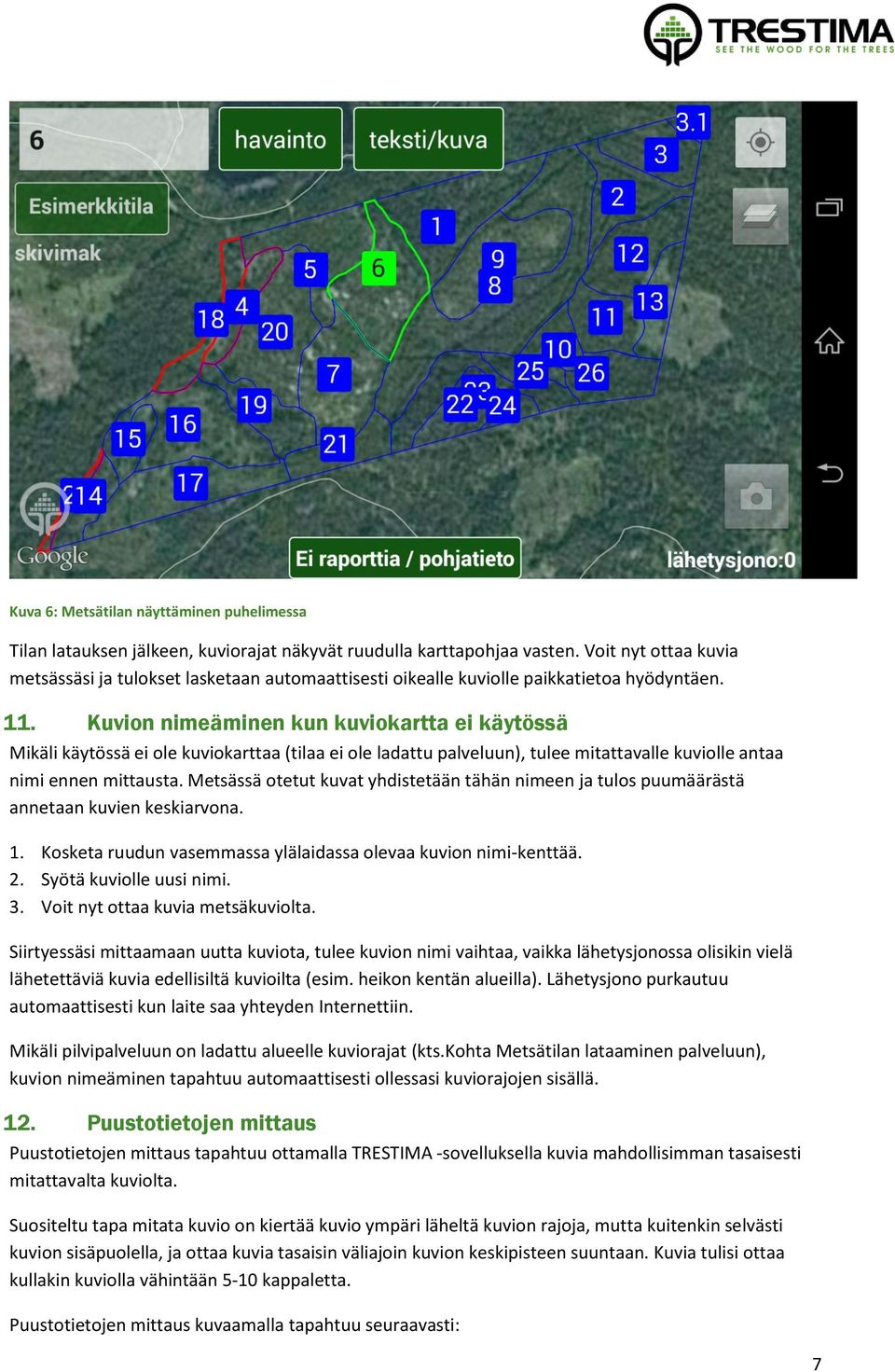Select stand label 24 on map

pos(502,406)
